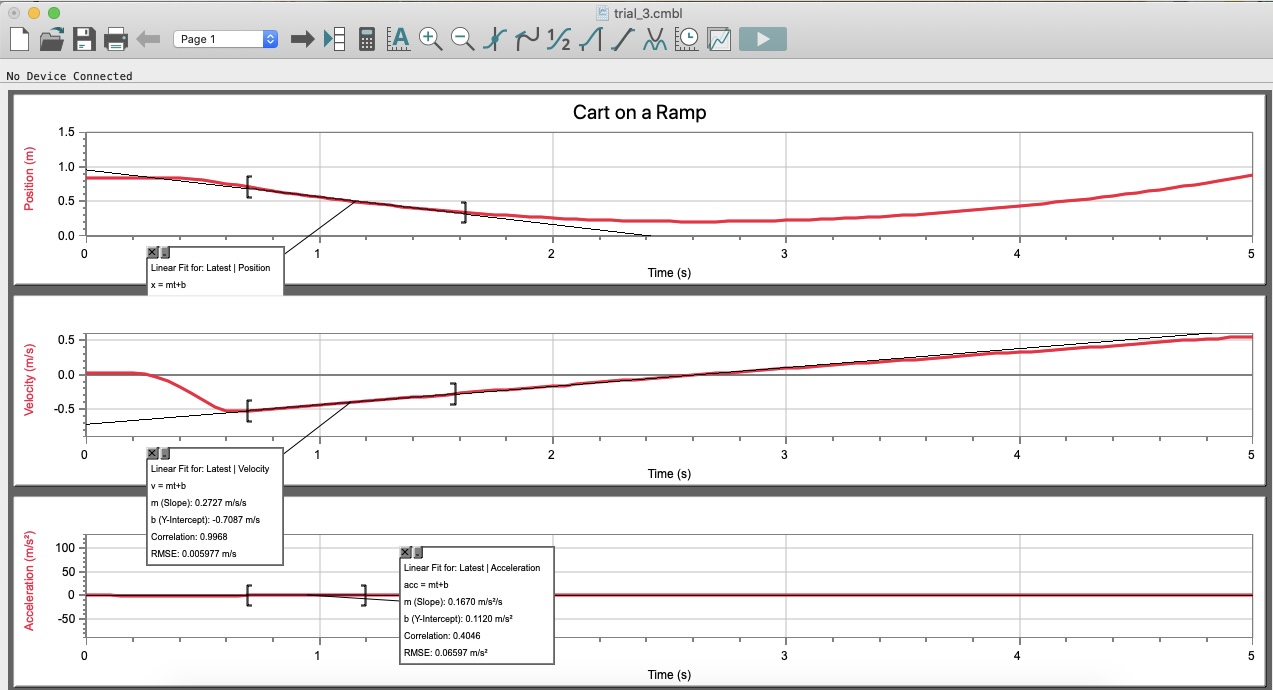Open a file with the folder icon
1273x690 pixels.
click(51, 39)
